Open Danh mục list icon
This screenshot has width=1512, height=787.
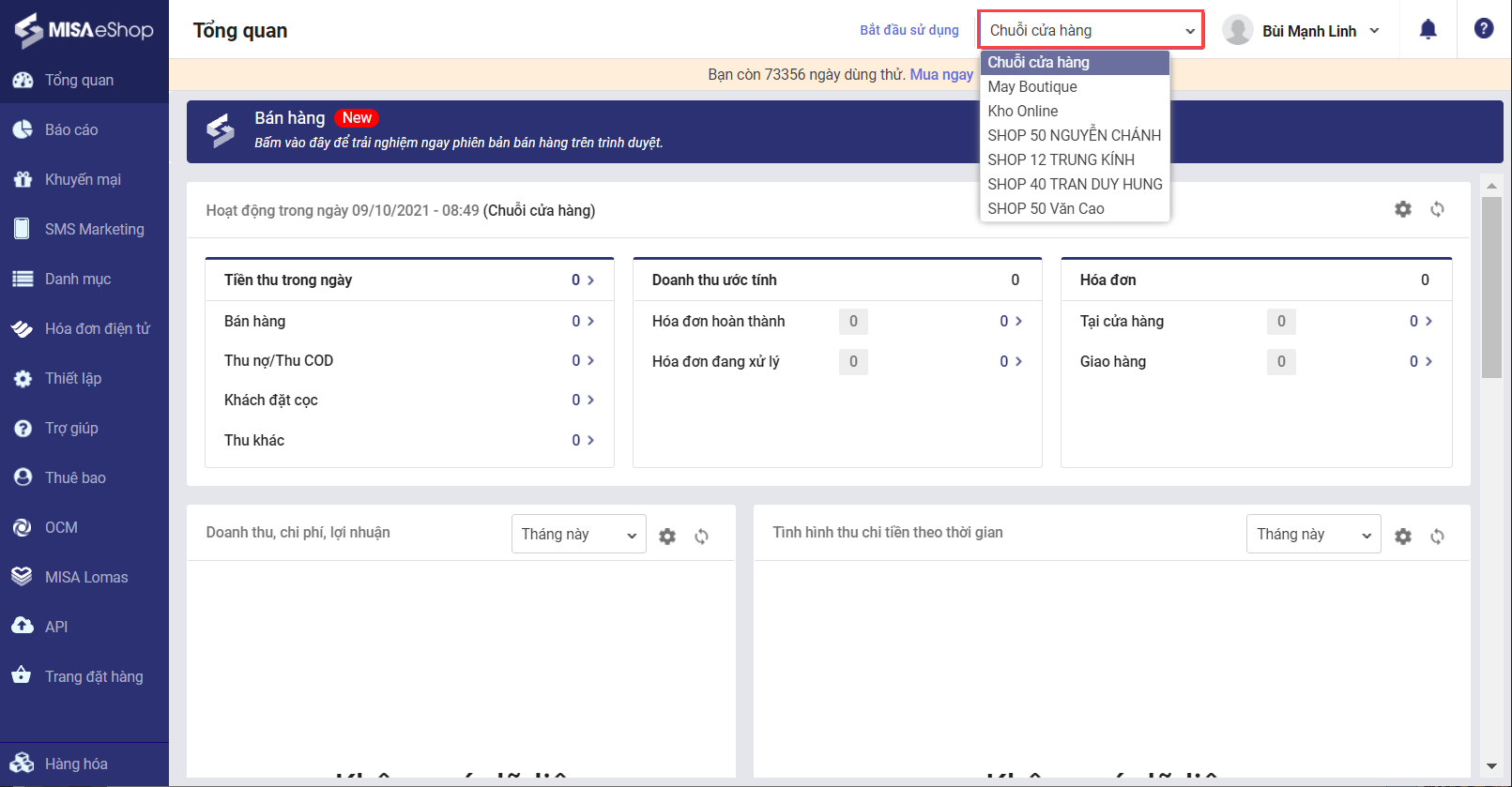(x=23, y=279)
